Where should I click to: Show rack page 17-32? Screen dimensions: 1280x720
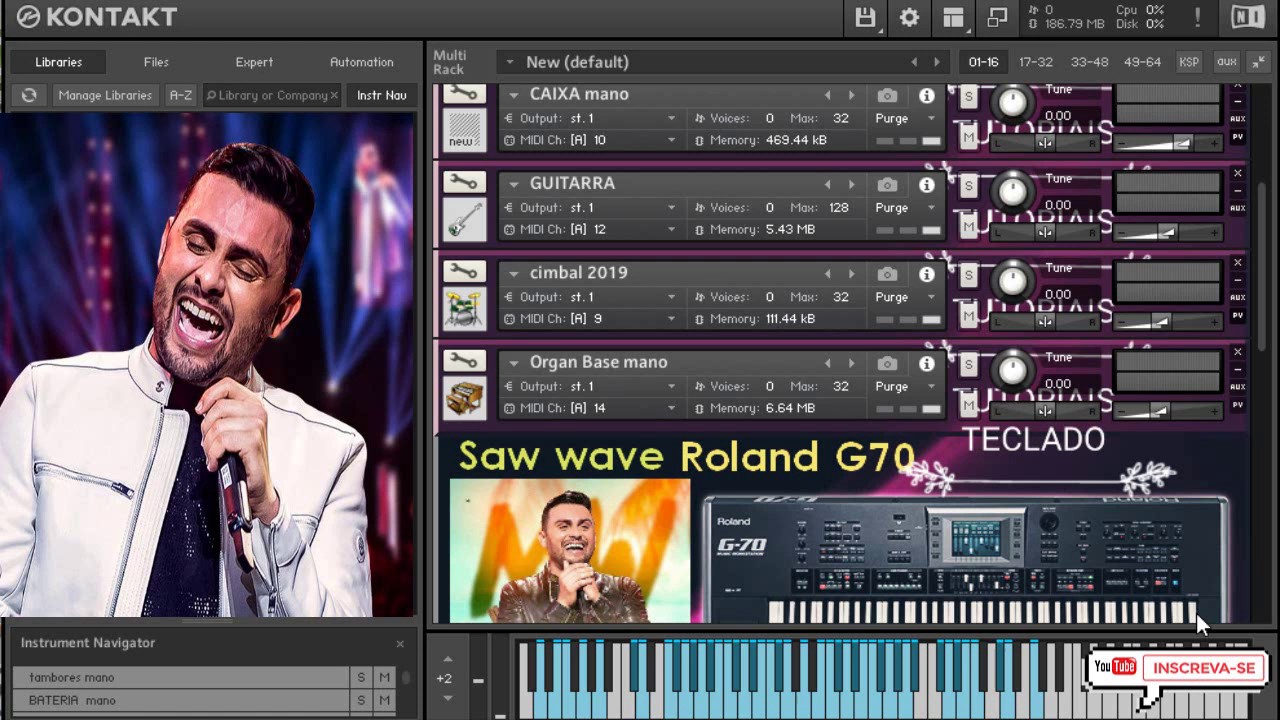coord(1036,62)
